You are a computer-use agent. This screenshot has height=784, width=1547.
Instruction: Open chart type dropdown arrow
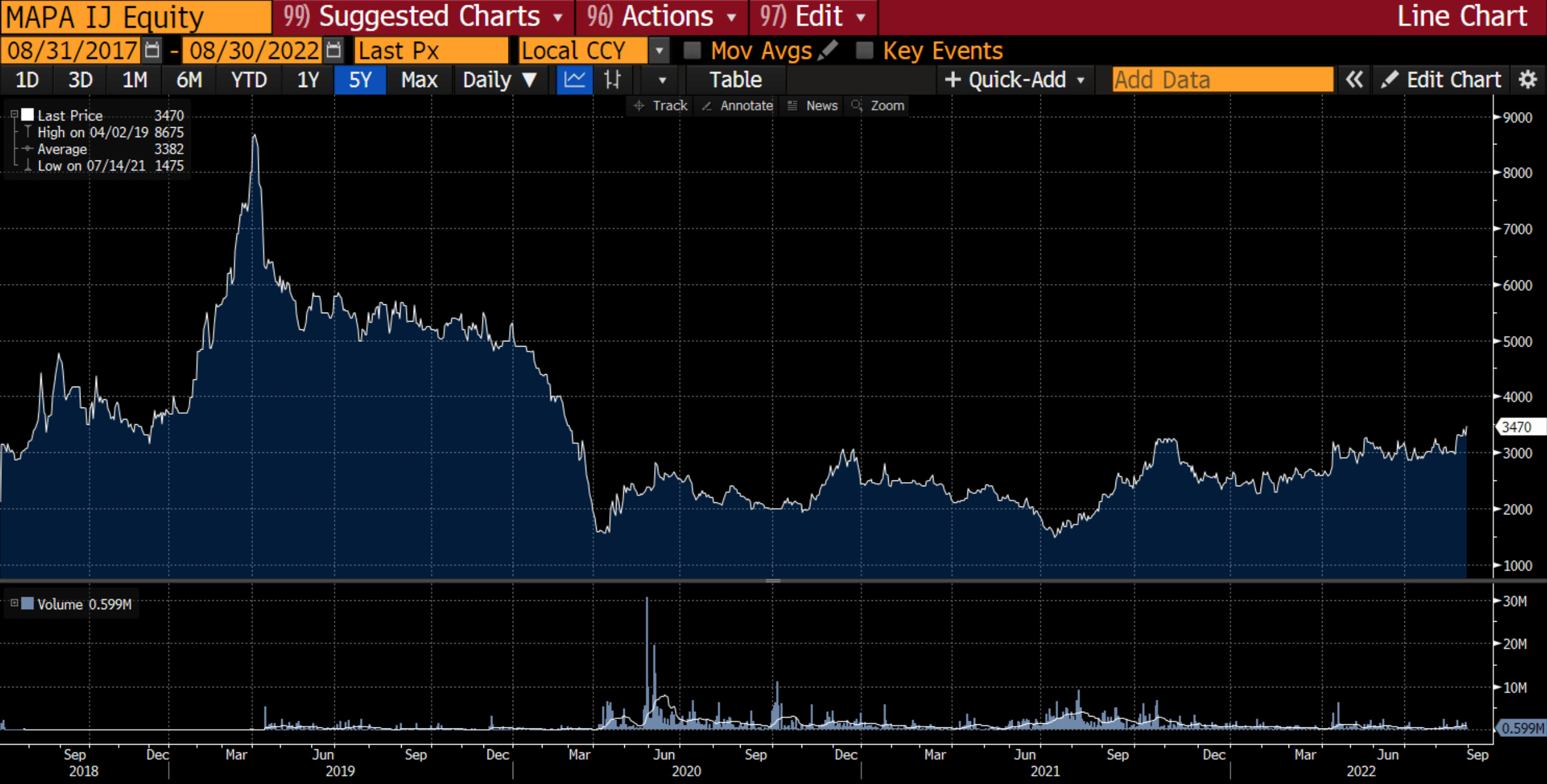click(662, 80)
